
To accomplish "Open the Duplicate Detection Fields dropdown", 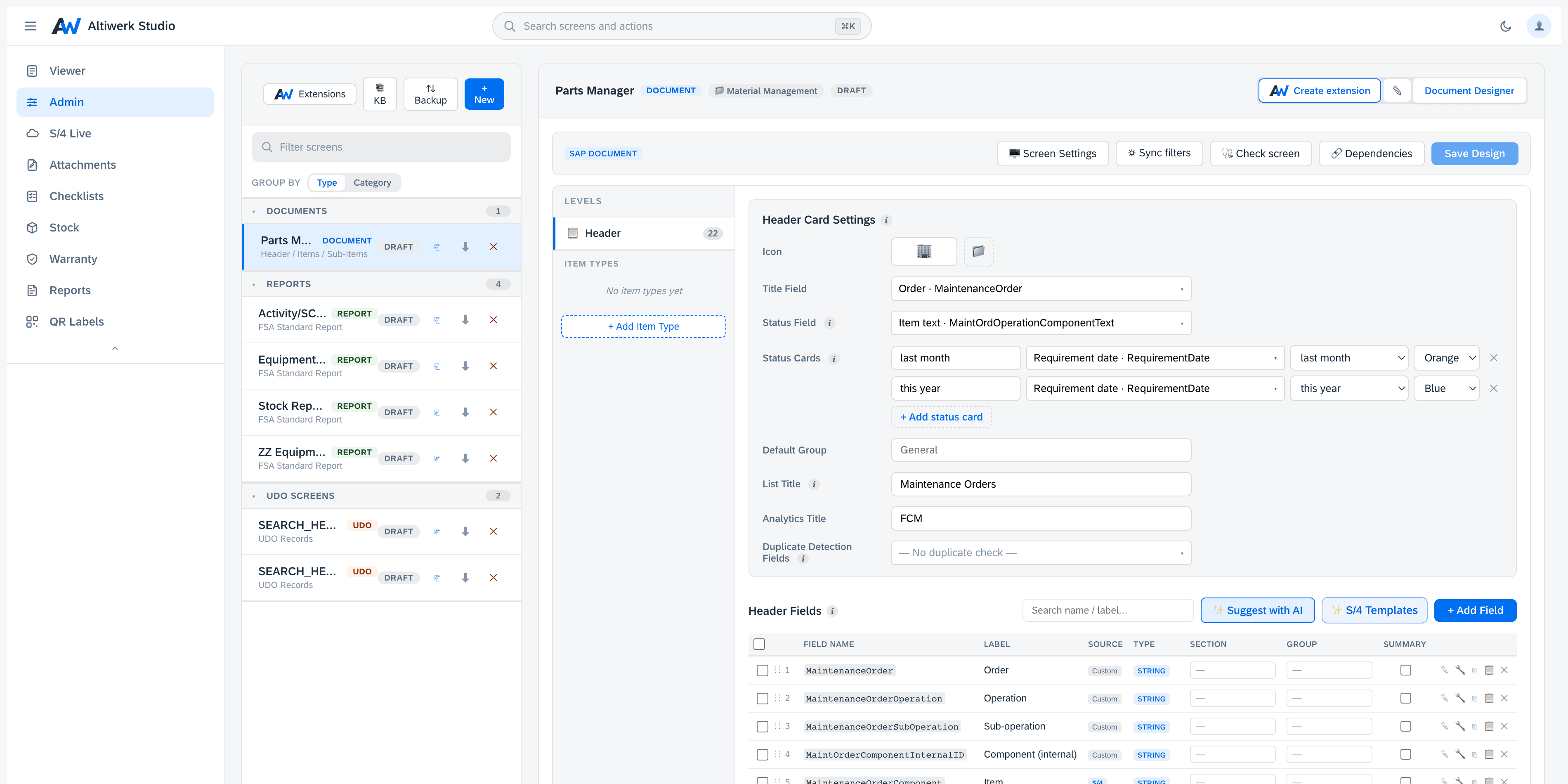I will click(x=1041, y=553).
